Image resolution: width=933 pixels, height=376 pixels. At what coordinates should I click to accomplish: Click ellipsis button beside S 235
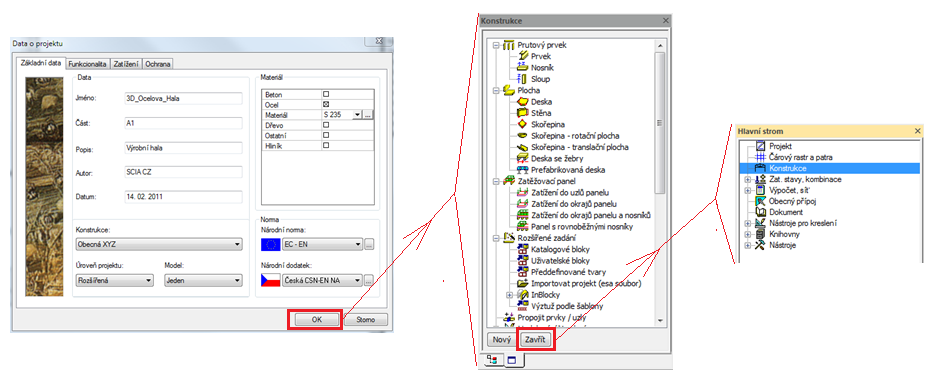368,114
